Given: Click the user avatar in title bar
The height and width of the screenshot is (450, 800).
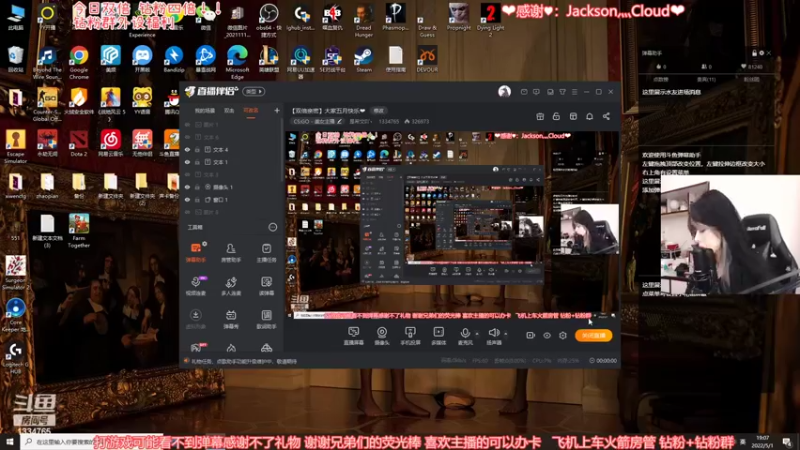Looking at the screenshot, I should coord(504,91).
